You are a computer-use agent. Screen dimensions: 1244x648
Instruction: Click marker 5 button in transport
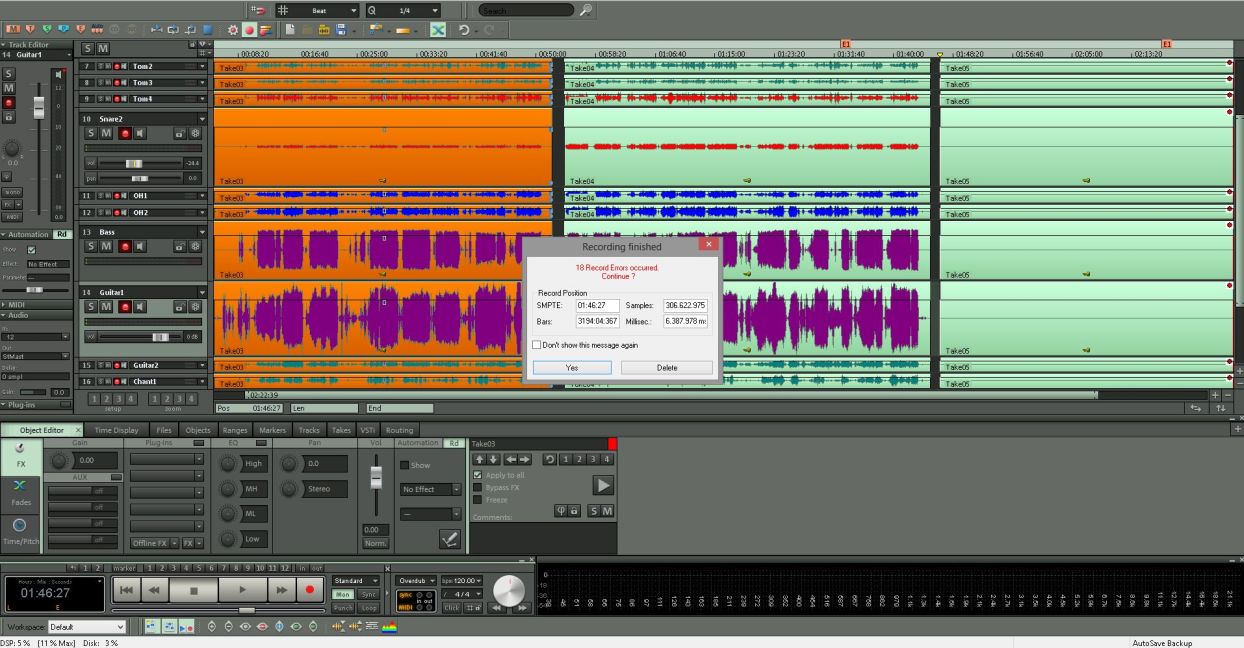point(199,568)
